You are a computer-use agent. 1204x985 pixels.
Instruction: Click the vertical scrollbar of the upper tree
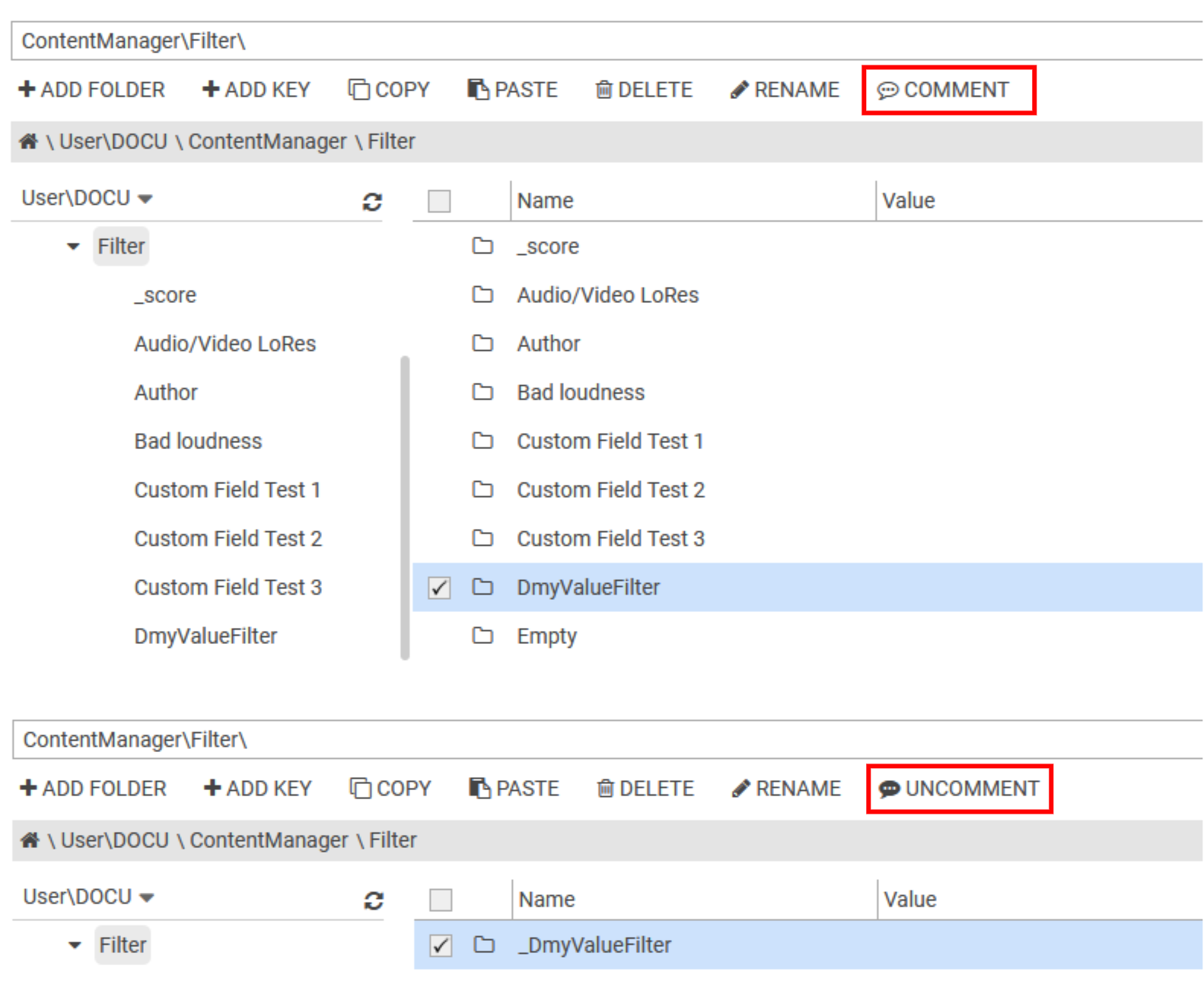(x=405, y=507)
